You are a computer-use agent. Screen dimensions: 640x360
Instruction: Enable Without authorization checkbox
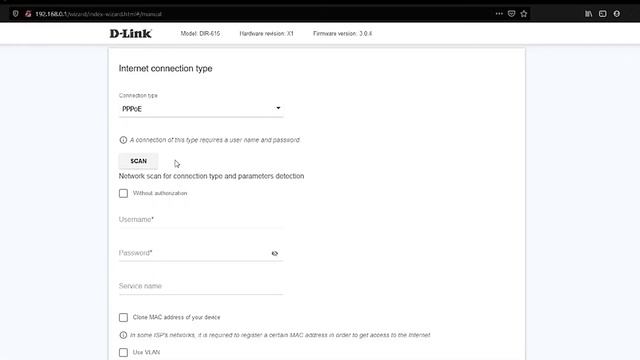pyautogui.click(x=123, y=193)
